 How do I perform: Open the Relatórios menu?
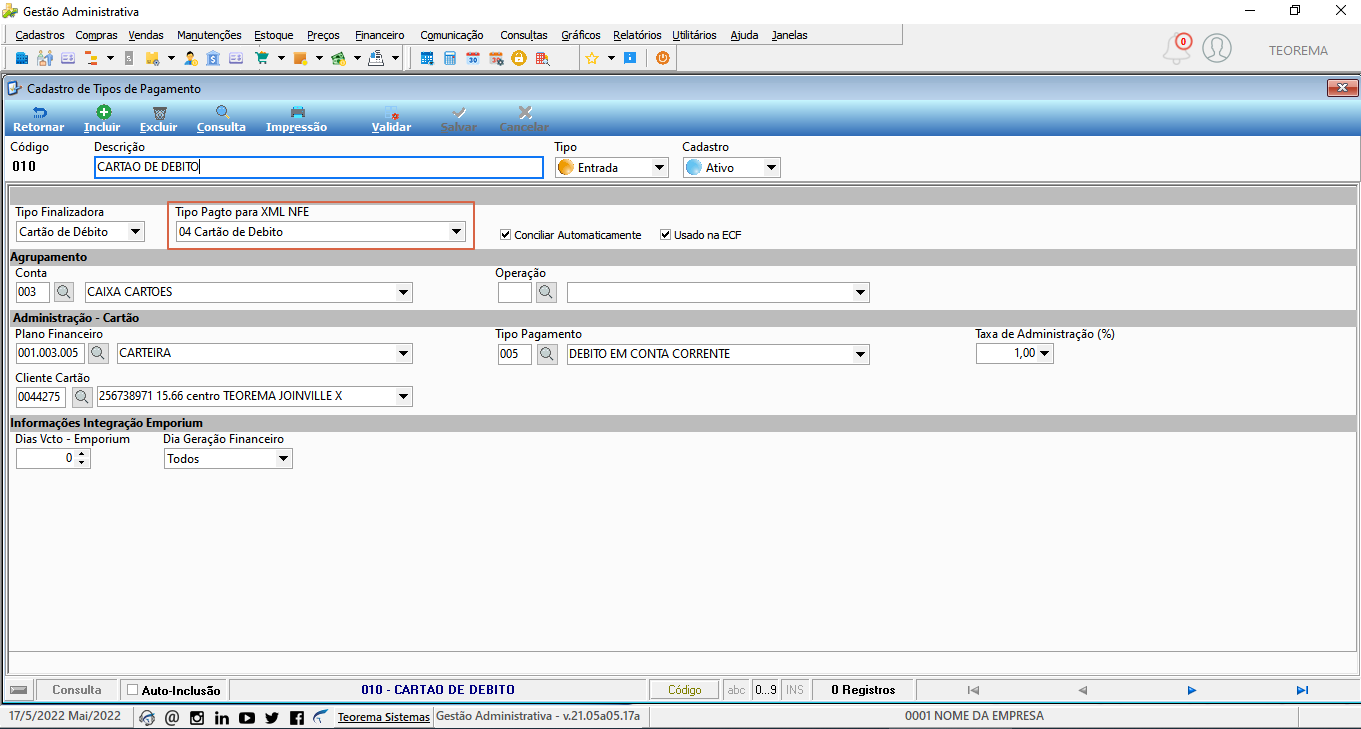(637, 35)
